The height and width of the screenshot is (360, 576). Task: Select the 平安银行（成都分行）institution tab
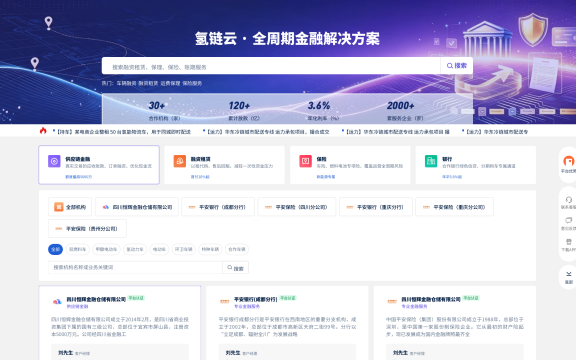click(x=218, y=207)
